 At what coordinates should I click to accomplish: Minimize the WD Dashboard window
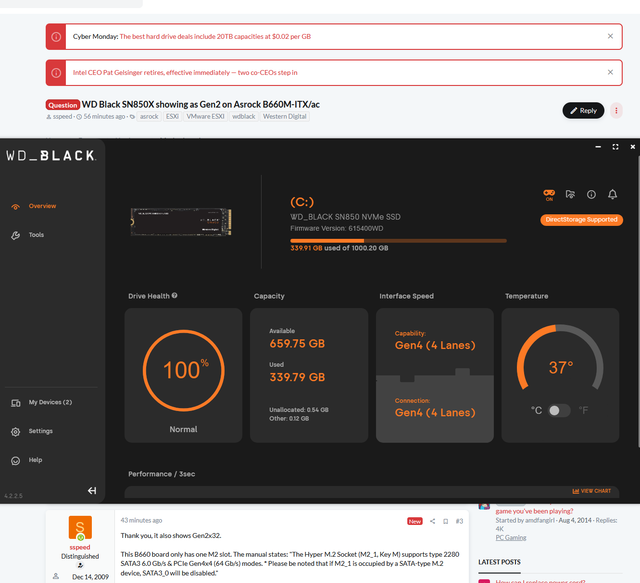point(598,147)
